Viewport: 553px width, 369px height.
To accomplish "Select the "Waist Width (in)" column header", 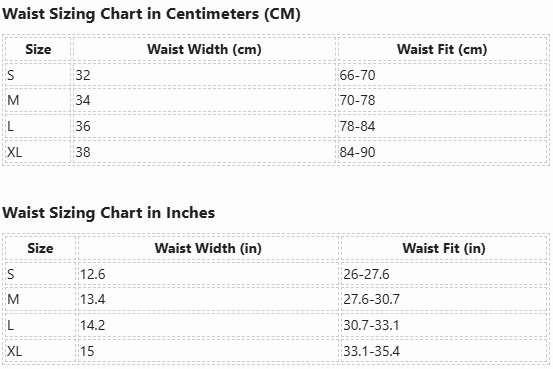I will coord(208,248).
